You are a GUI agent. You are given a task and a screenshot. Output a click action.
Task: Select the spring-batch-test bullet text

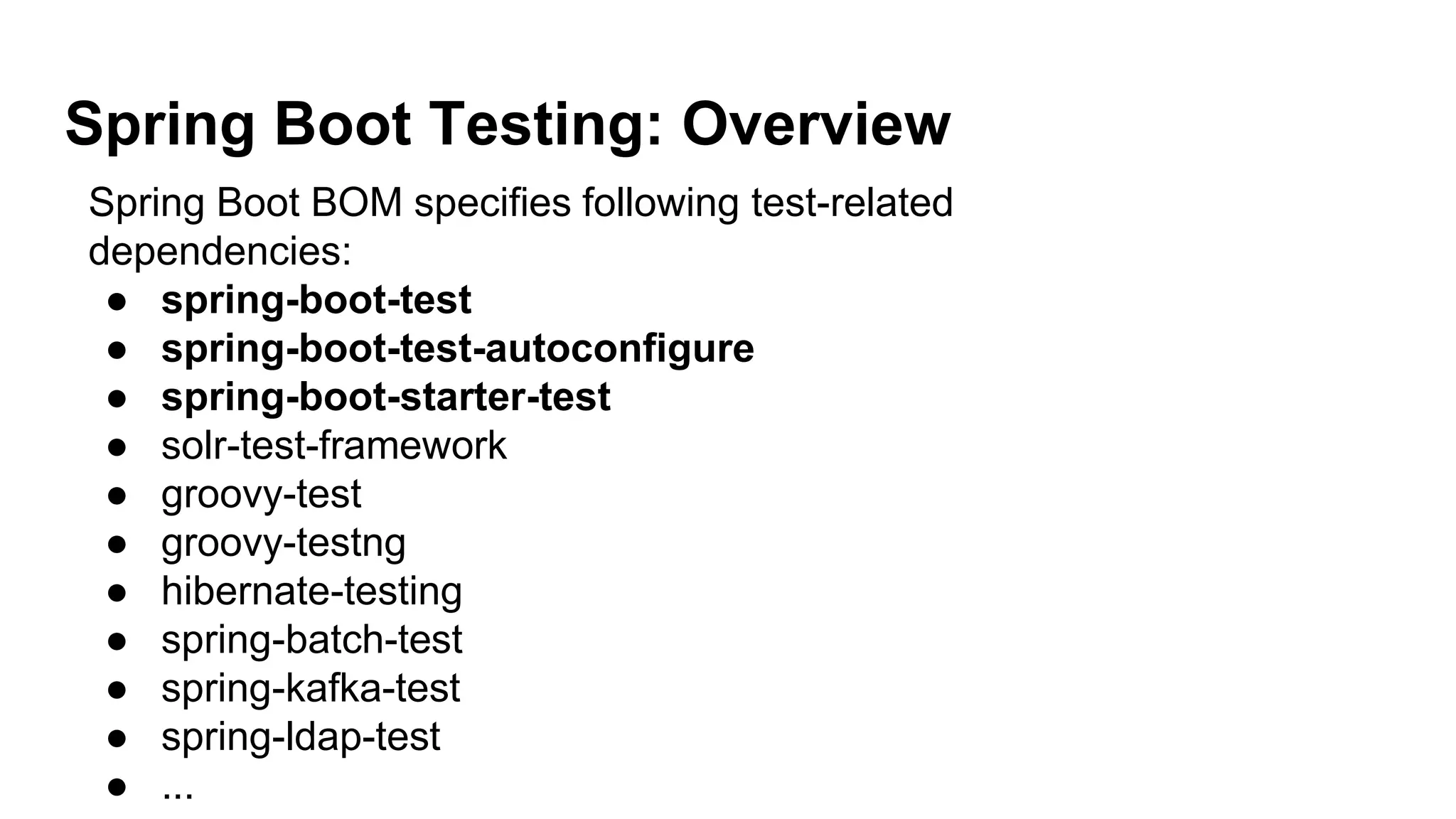pyautogui.click(x=311, y=640)
